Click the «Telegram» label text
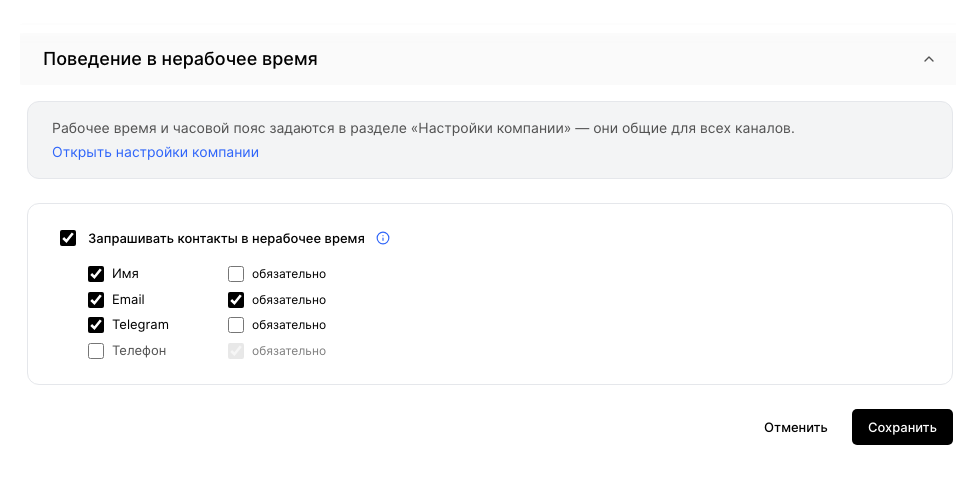 pyautogui.click(x=140, y=325)
